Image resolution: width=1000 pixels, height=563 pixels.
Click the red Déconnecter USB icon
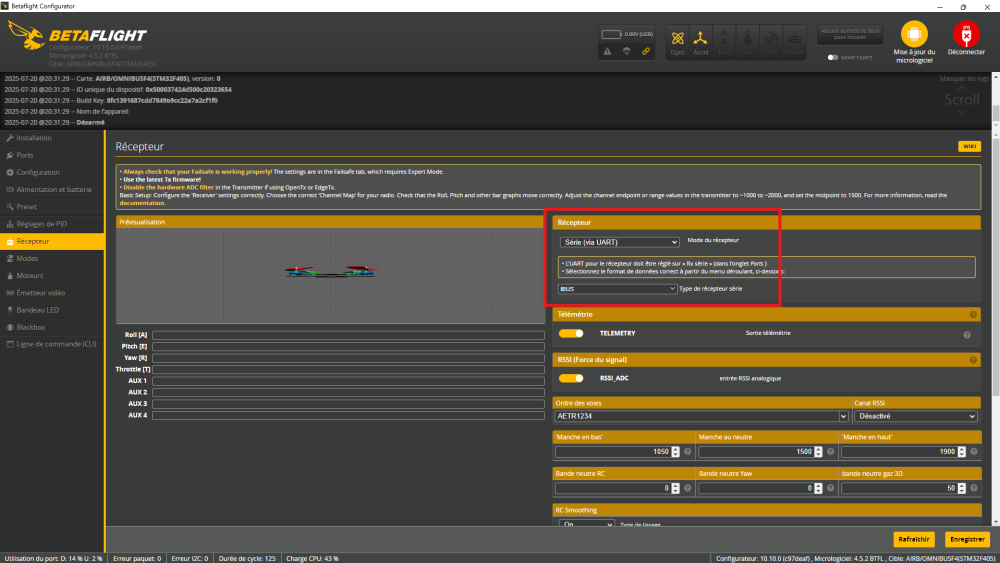pos(966,34)
